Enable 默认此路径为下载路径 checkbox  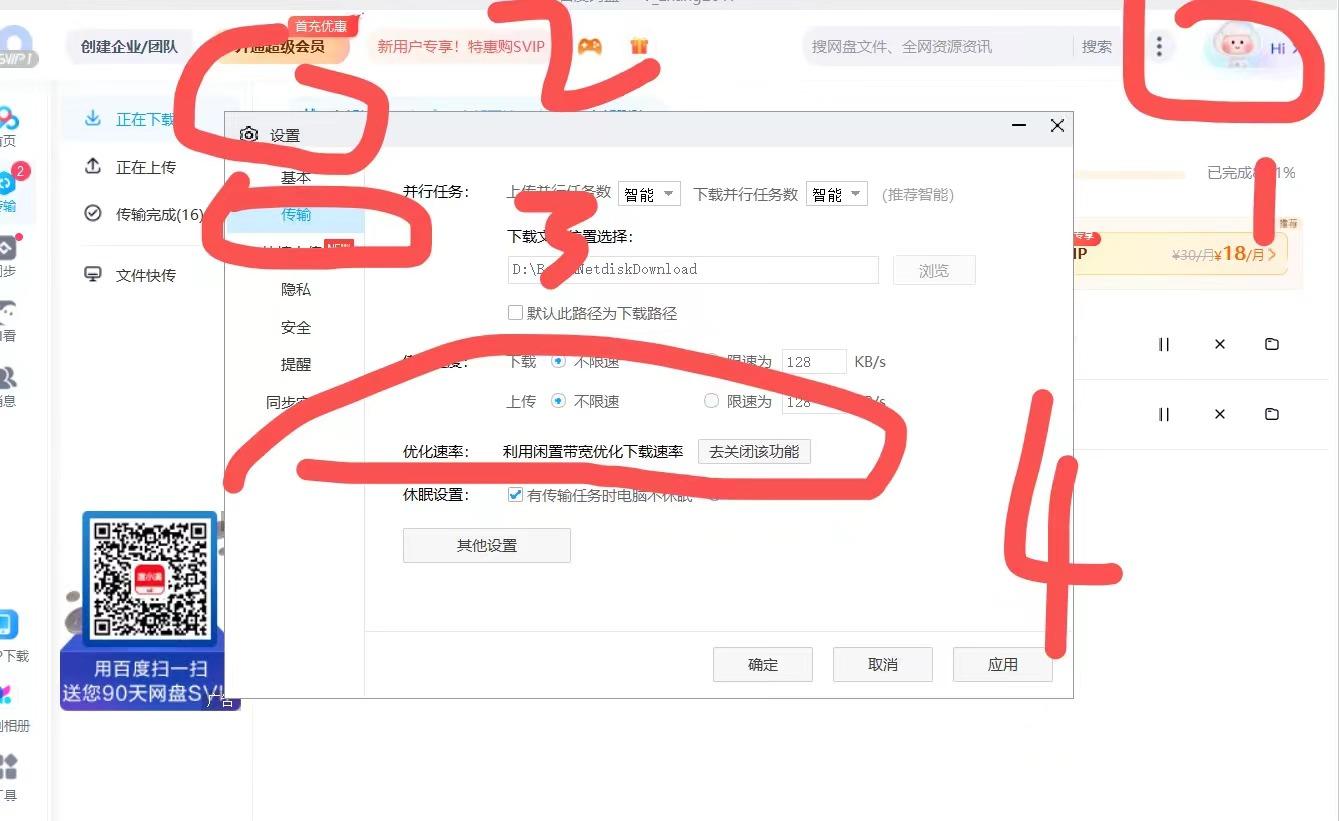coord(516,313)
